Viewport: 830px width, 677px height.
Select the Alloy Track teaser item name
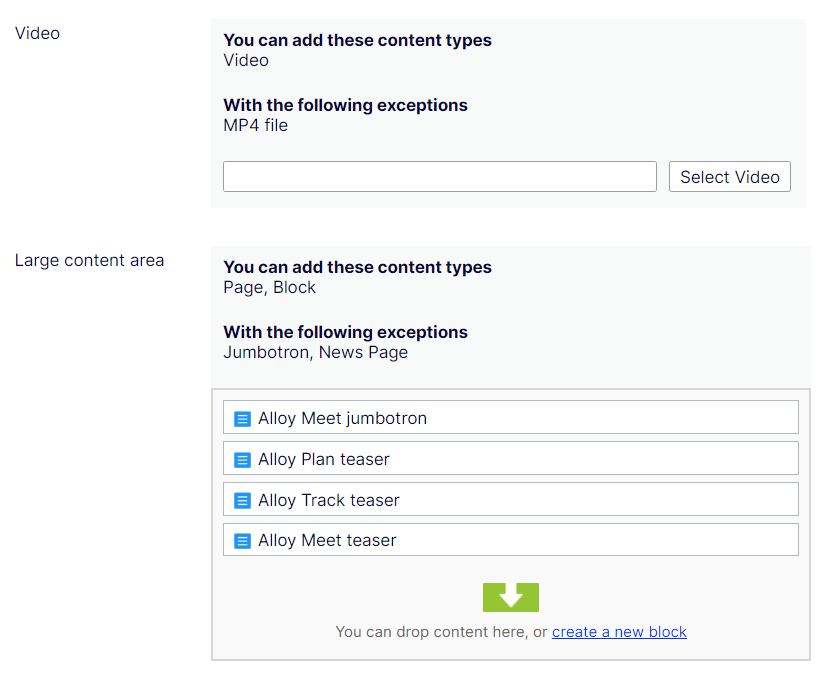[328, 500]
